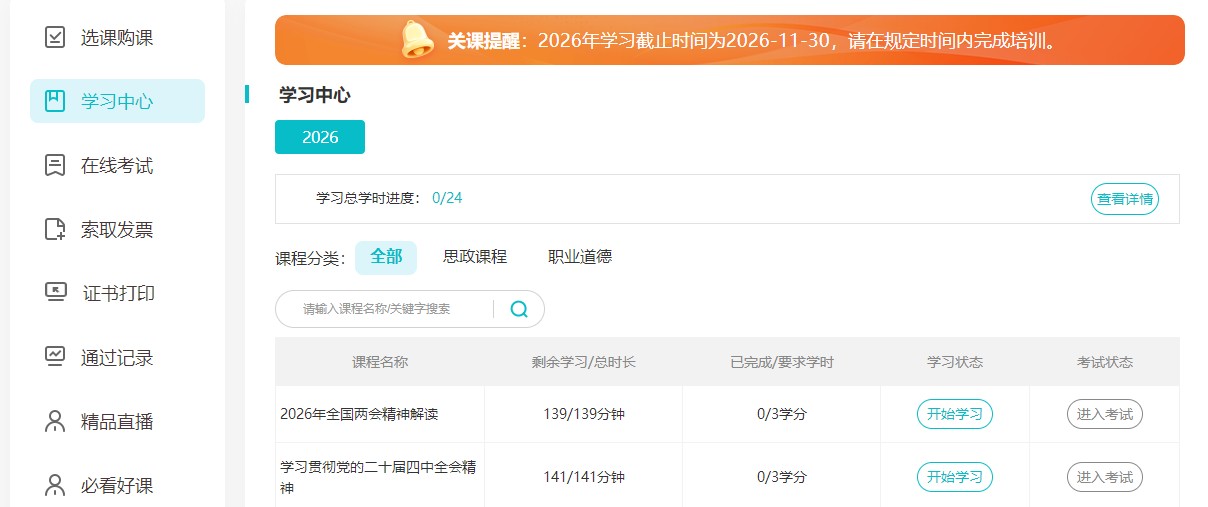Click the 精品直播 person icon
Screen dimensions: 1208x507
coord(55,421)
